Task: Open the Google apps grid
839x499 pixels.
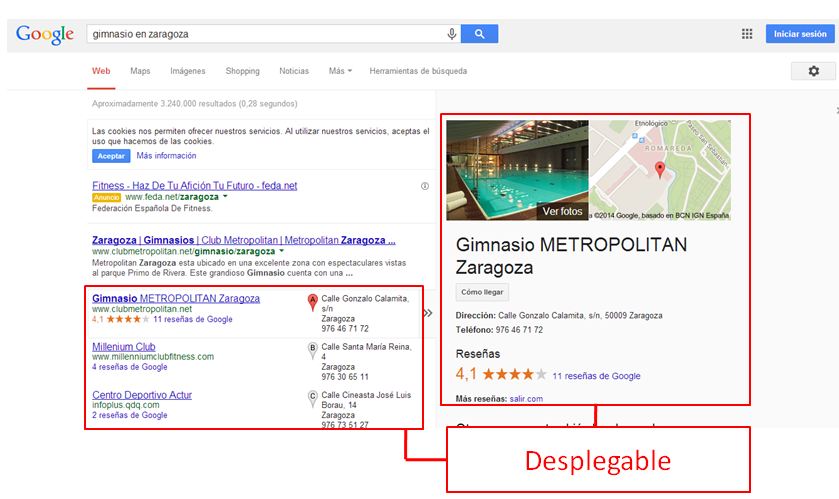Action: (x=747, y=34)
